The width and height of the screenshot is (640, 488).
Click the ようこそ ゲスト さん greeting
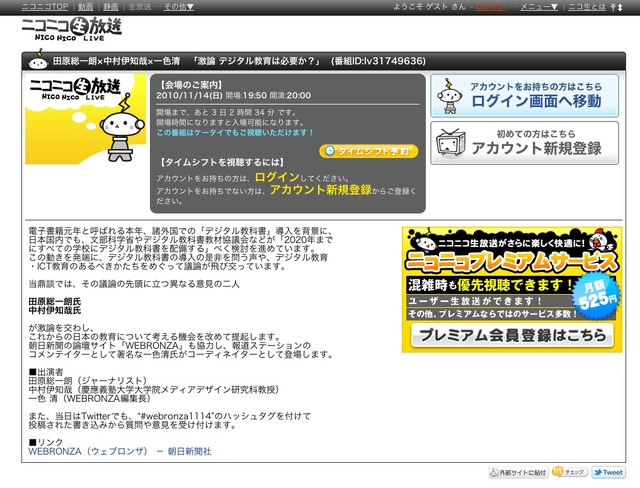coord(429,7)
